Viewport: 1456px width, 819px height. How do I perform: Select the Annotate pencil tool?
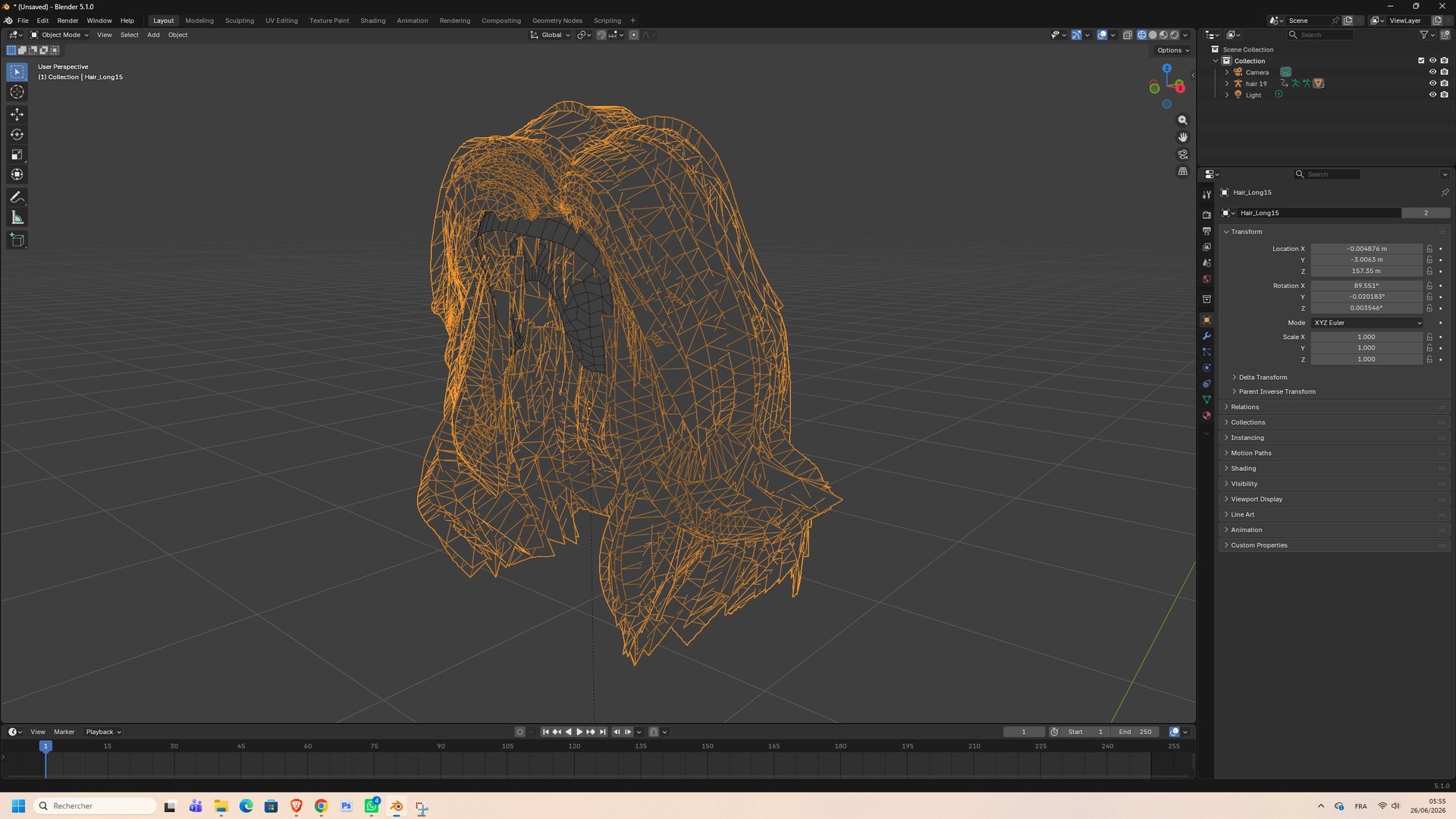(x=17, y=197)
